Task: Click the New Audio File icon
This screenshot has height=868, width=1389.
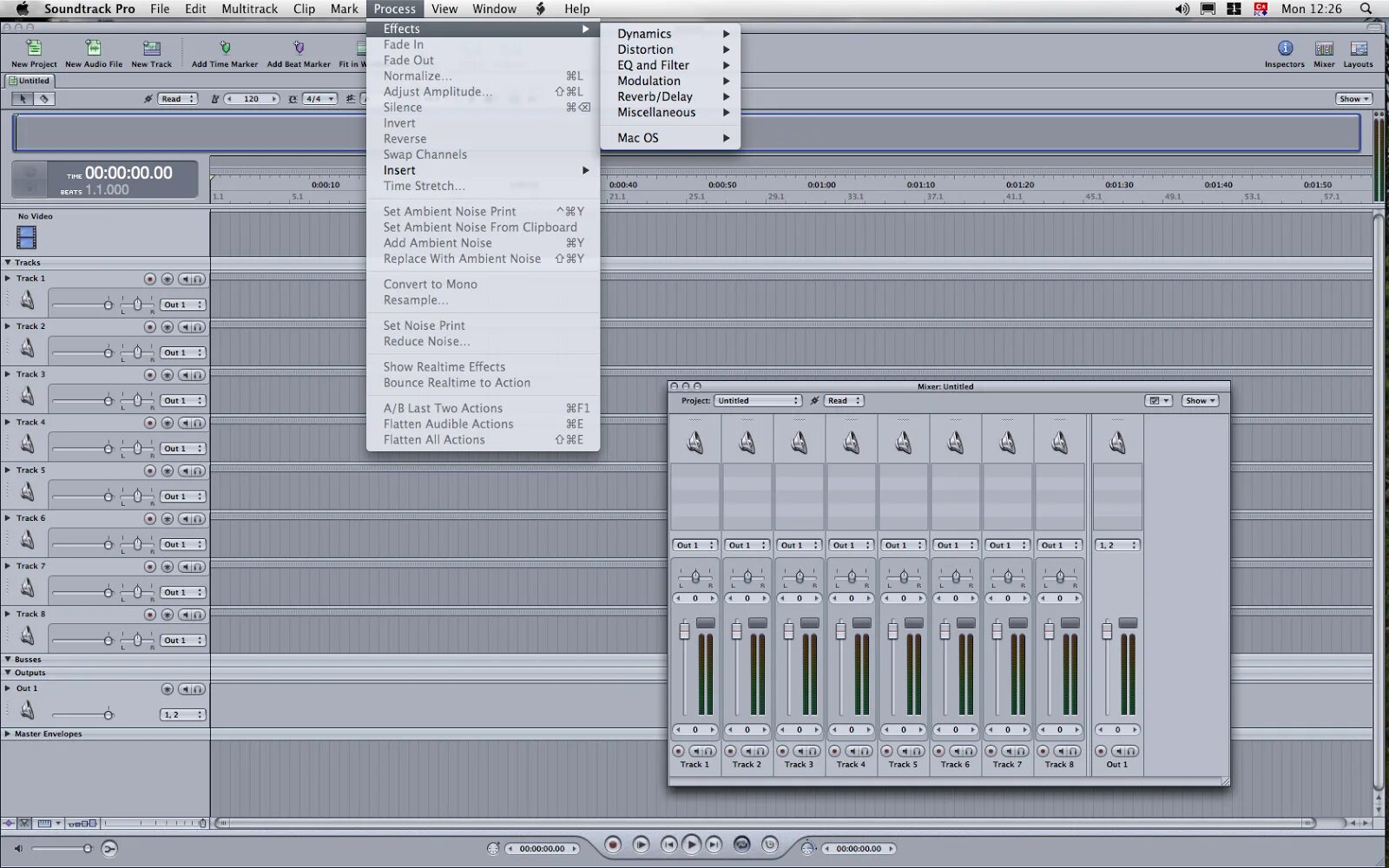Action: (93, 48)
